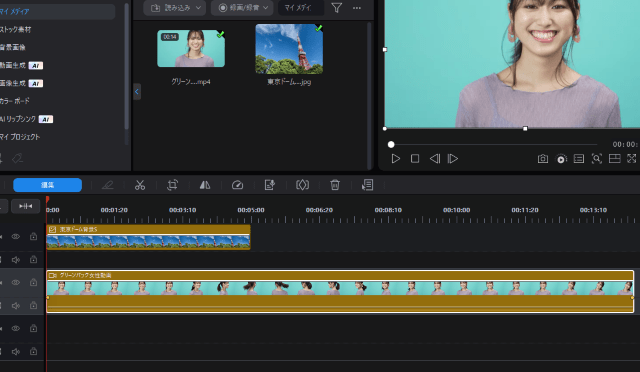Open カラーボード in the sidebar
Screen dimensions: 640x372
click(x=15, y=101)
